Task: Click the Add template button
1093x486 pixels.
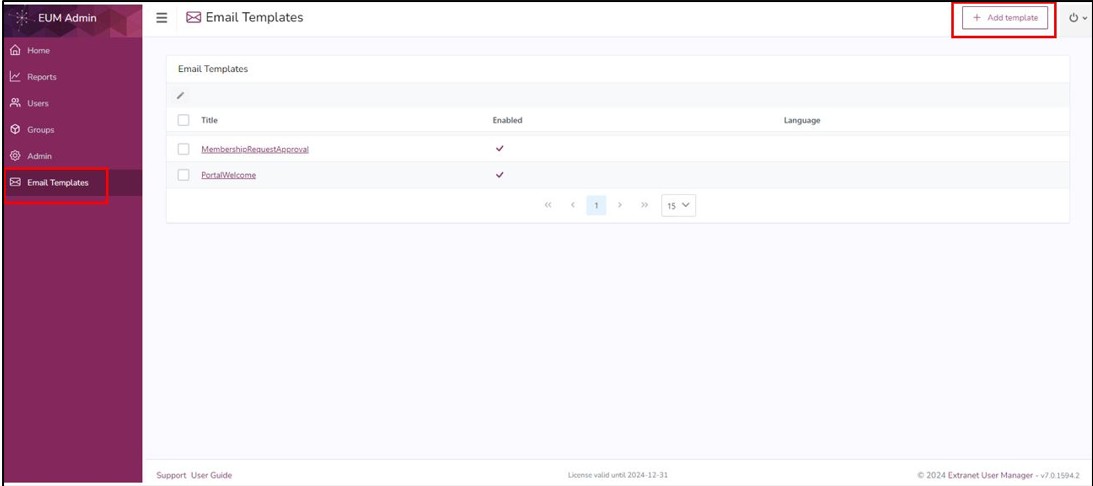Action: [x=1004, y=18]
